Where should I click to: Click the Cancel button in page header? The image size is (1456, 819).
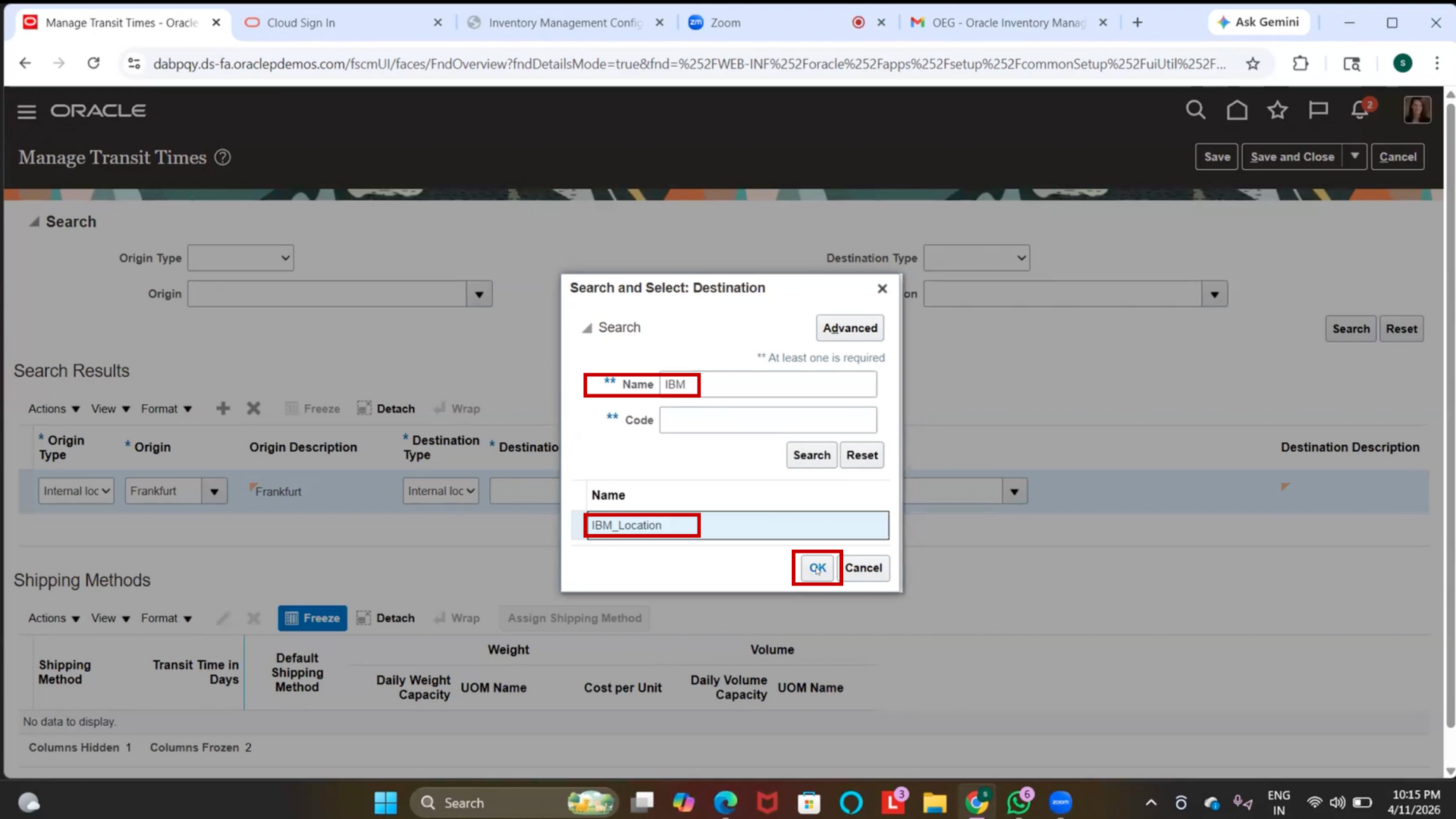1398,157
